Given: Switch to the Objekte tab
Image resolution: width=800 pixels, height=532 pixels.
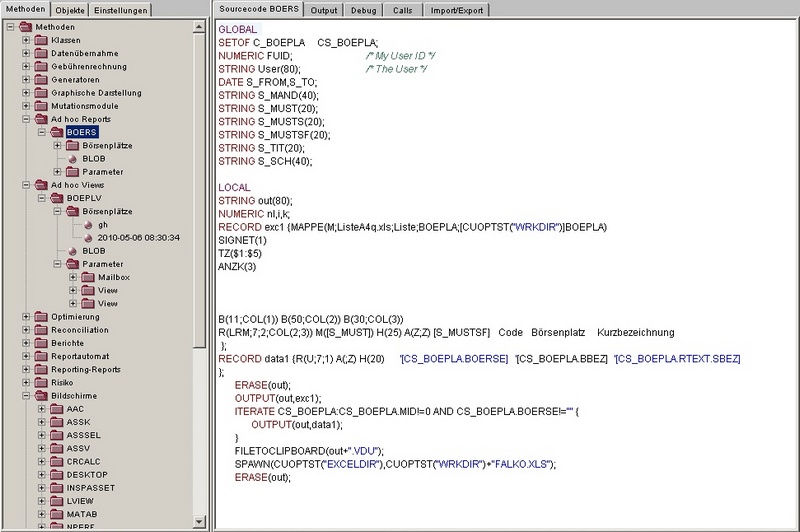Looking at the screenshot, I should click(70, 10).
